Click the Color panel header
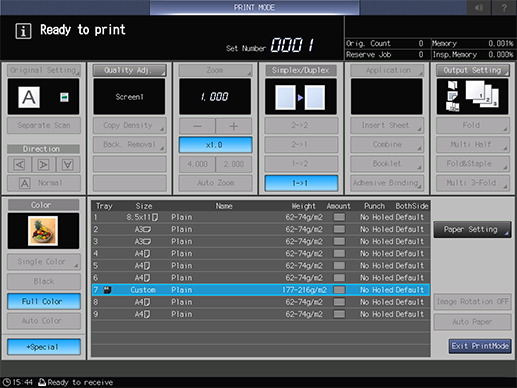517x388 pixels. [x=43, y=205]
